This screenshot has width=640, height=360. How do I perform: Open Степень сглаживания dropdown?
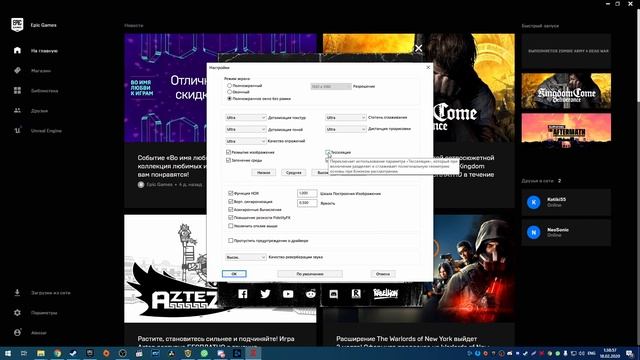click(x=345, y=118)
